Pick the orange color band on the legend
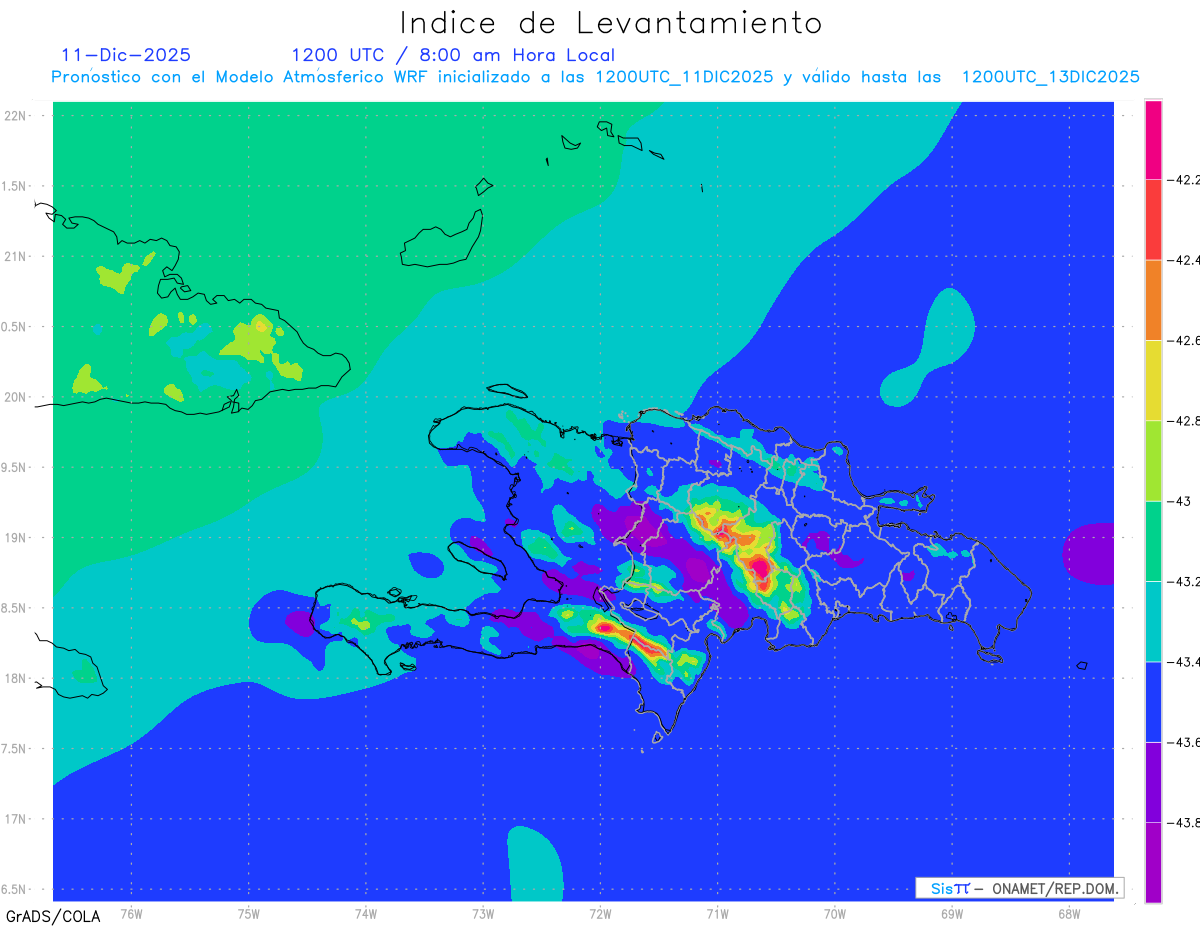Screen dimensions: 1200x927 coord(1153,300)
